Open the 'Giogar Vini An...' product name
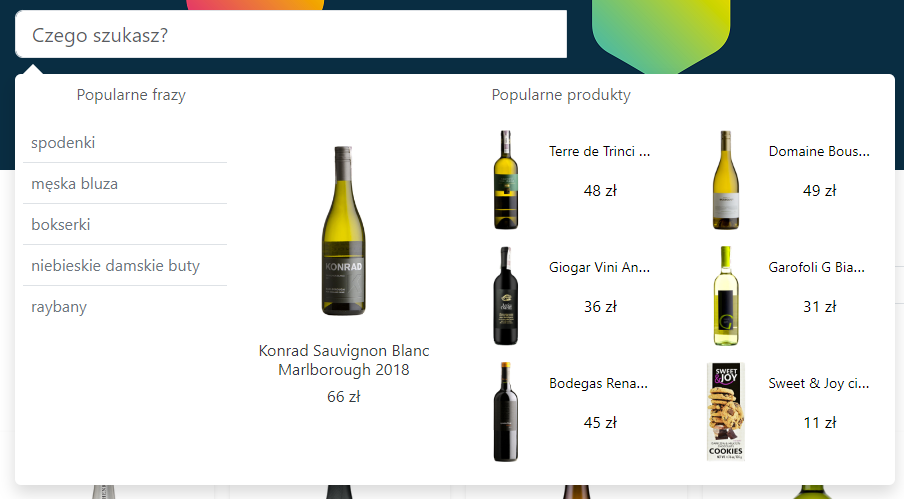904x499 pixels. coord(600,267)
